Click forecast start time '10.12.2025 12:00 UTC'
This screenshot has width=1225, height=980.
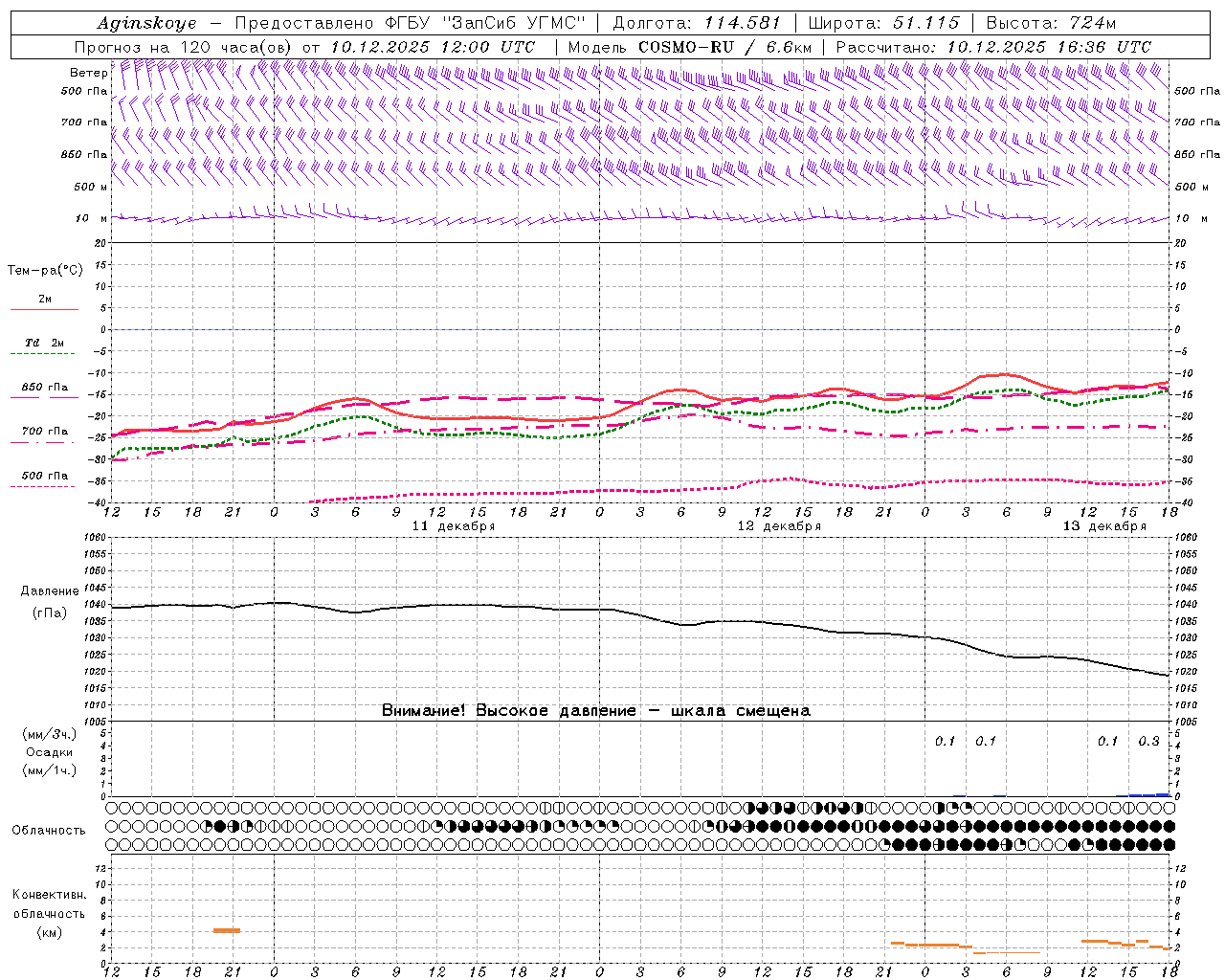[433, 47]
